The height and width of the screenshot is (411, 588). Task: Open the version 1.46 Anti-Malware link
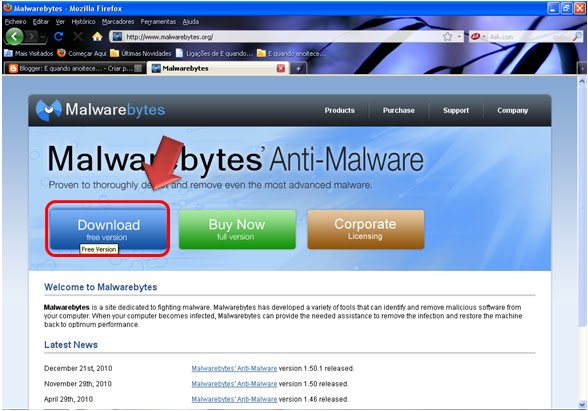pyautogui.click(x=234, y=399)
